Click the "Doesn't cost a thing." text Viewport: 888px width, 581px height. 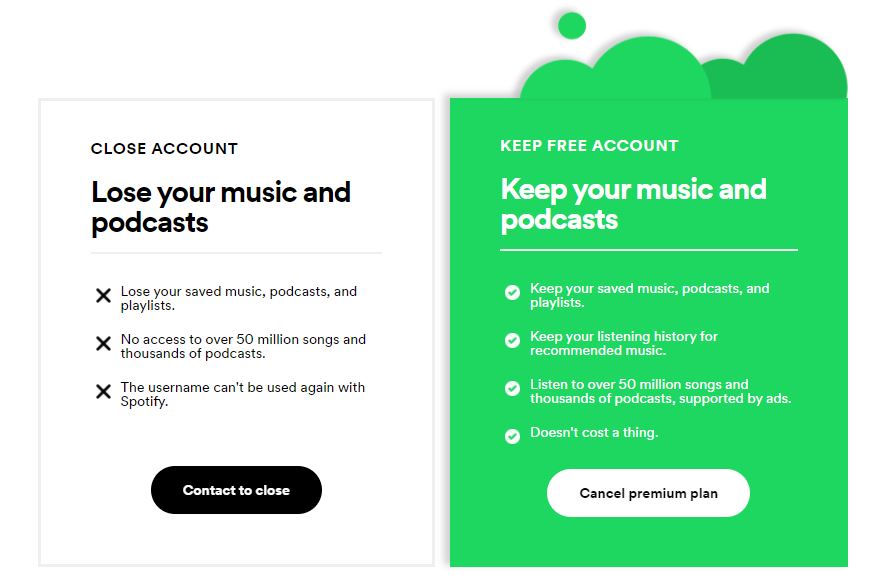[x=594, y=433]
